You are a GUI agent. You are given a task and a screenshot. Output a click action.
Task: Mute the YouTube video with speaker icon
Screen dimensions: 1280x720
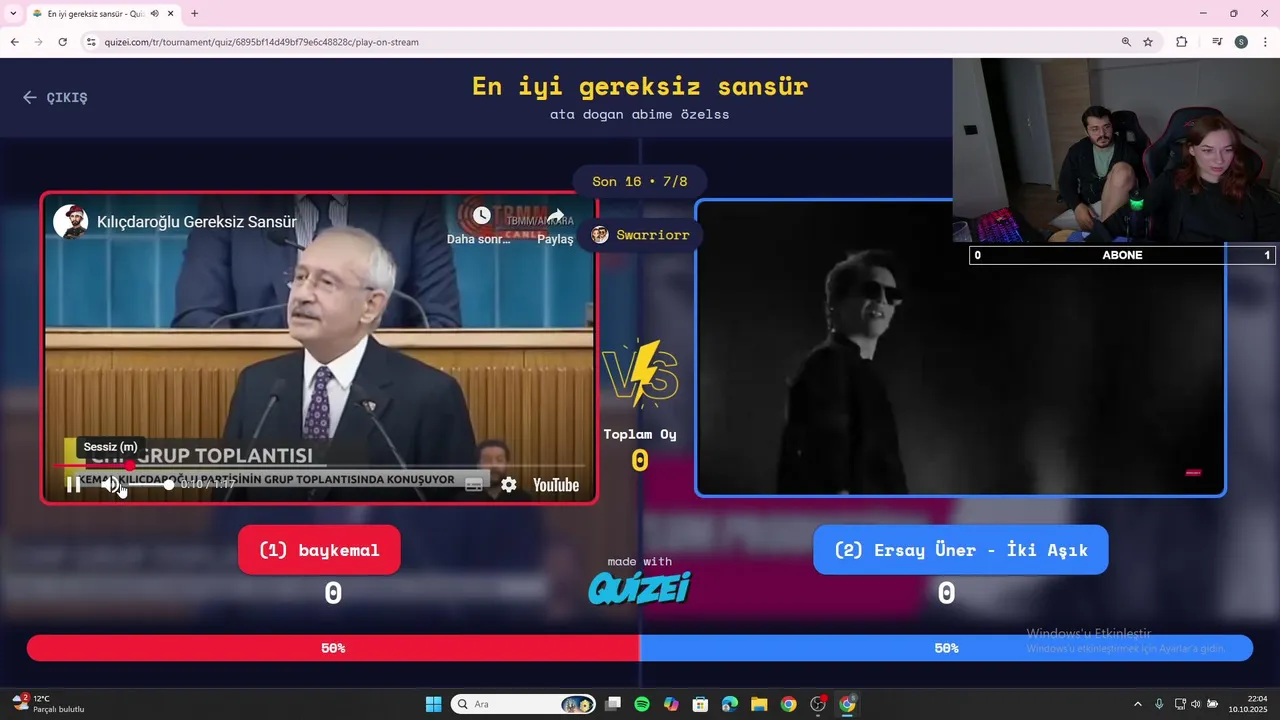(112, 485)
